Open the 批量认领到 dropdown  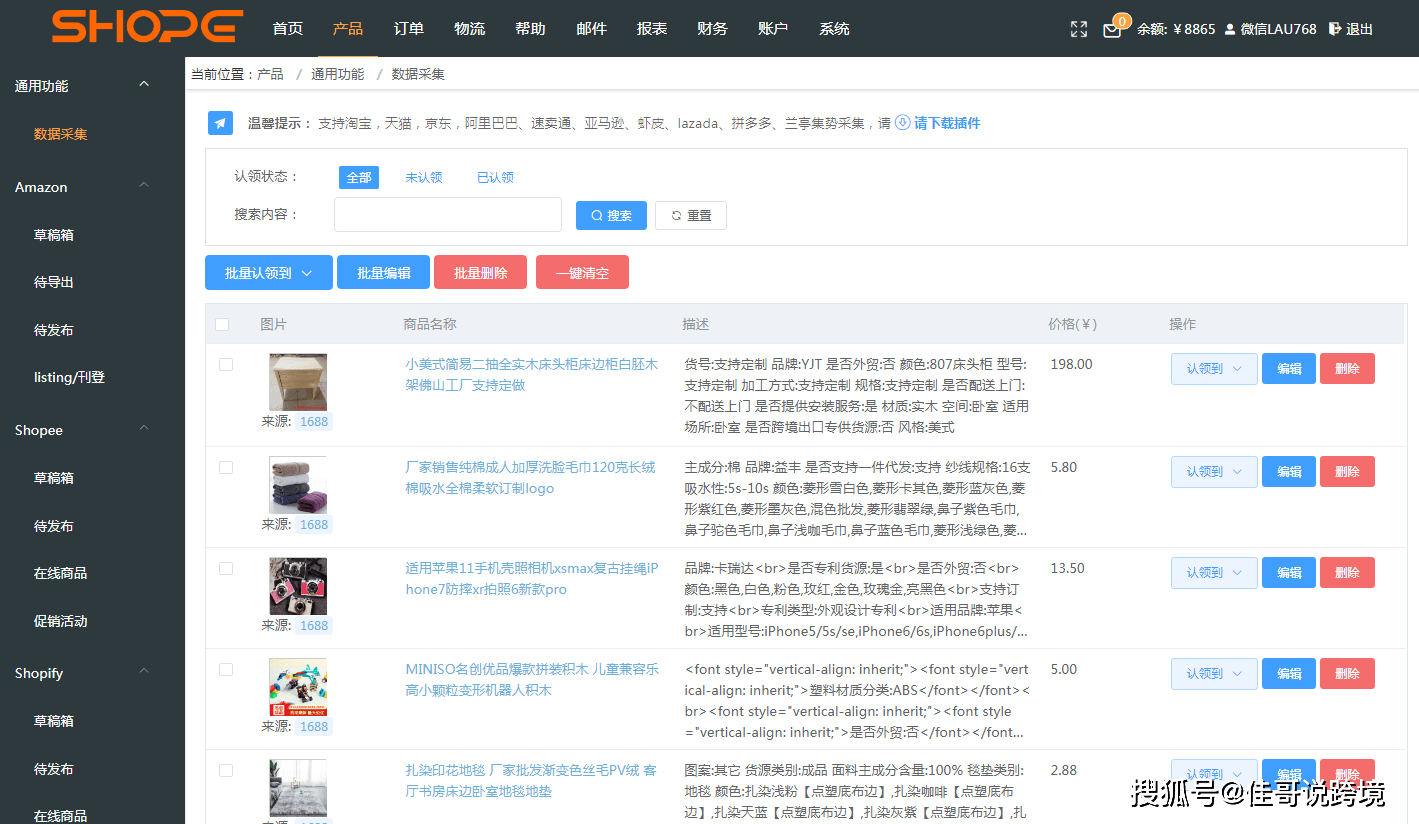pyautogui.click(x=268, y=271)
